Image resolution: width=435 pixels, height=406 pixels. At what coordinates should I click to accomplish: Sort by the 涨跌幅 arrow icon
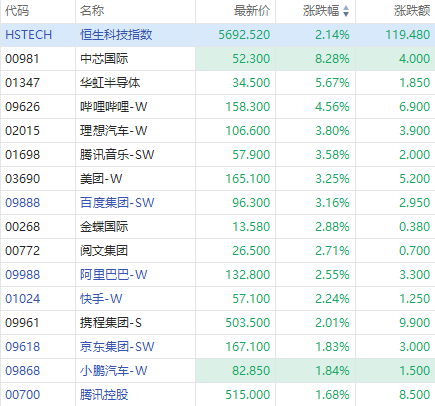[346, 11]
